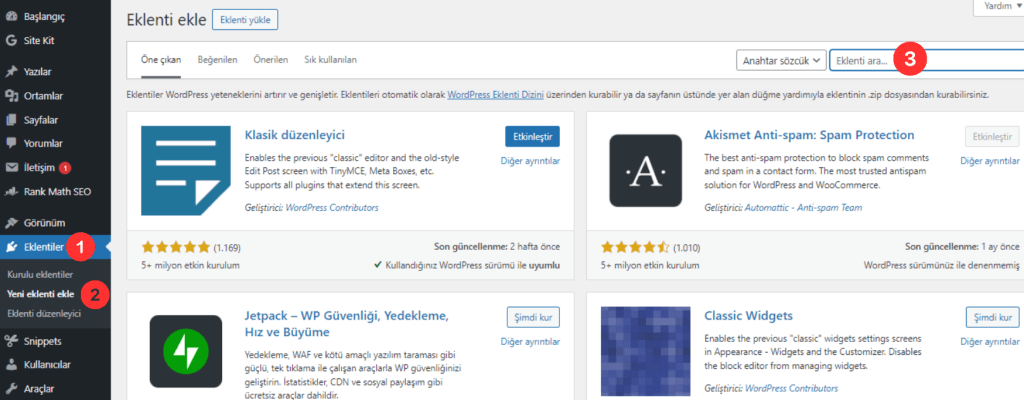Click the Rank Math SEO chart icon

click(x=10, y=192)
